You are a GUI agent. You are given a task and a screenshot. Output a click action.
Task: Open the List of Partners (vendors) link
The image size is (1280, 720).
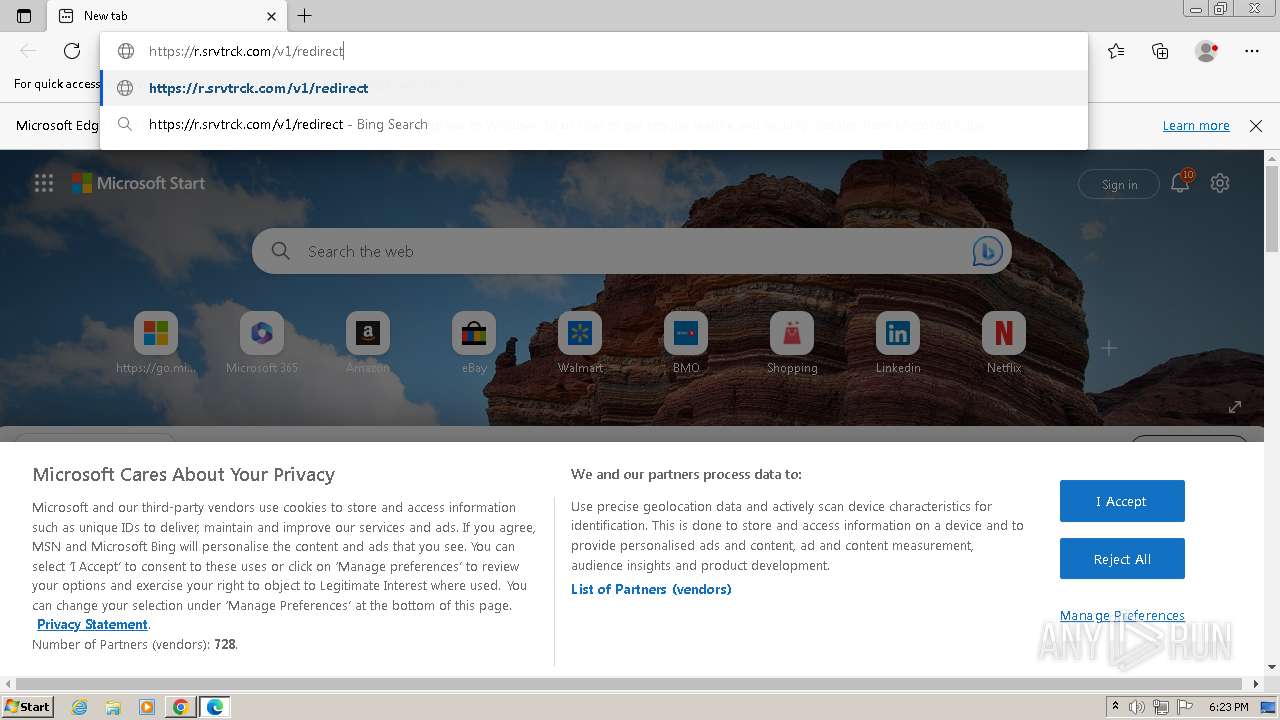point(651,589)
